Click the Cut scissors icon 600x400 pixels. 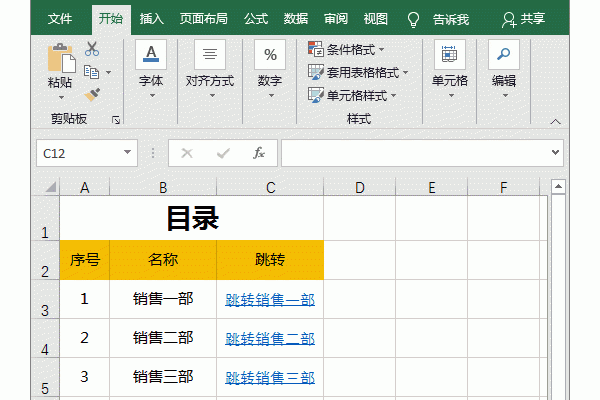coord(92,49)
